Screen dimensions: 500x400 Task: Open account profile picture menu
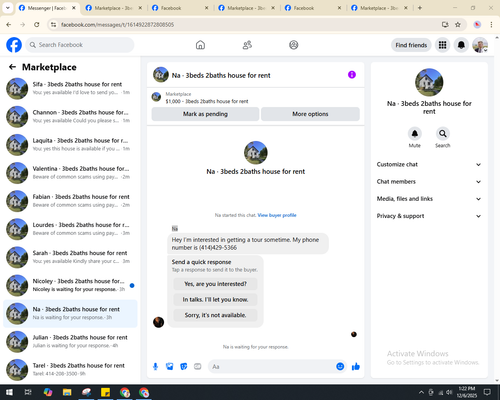click(480, 45)
